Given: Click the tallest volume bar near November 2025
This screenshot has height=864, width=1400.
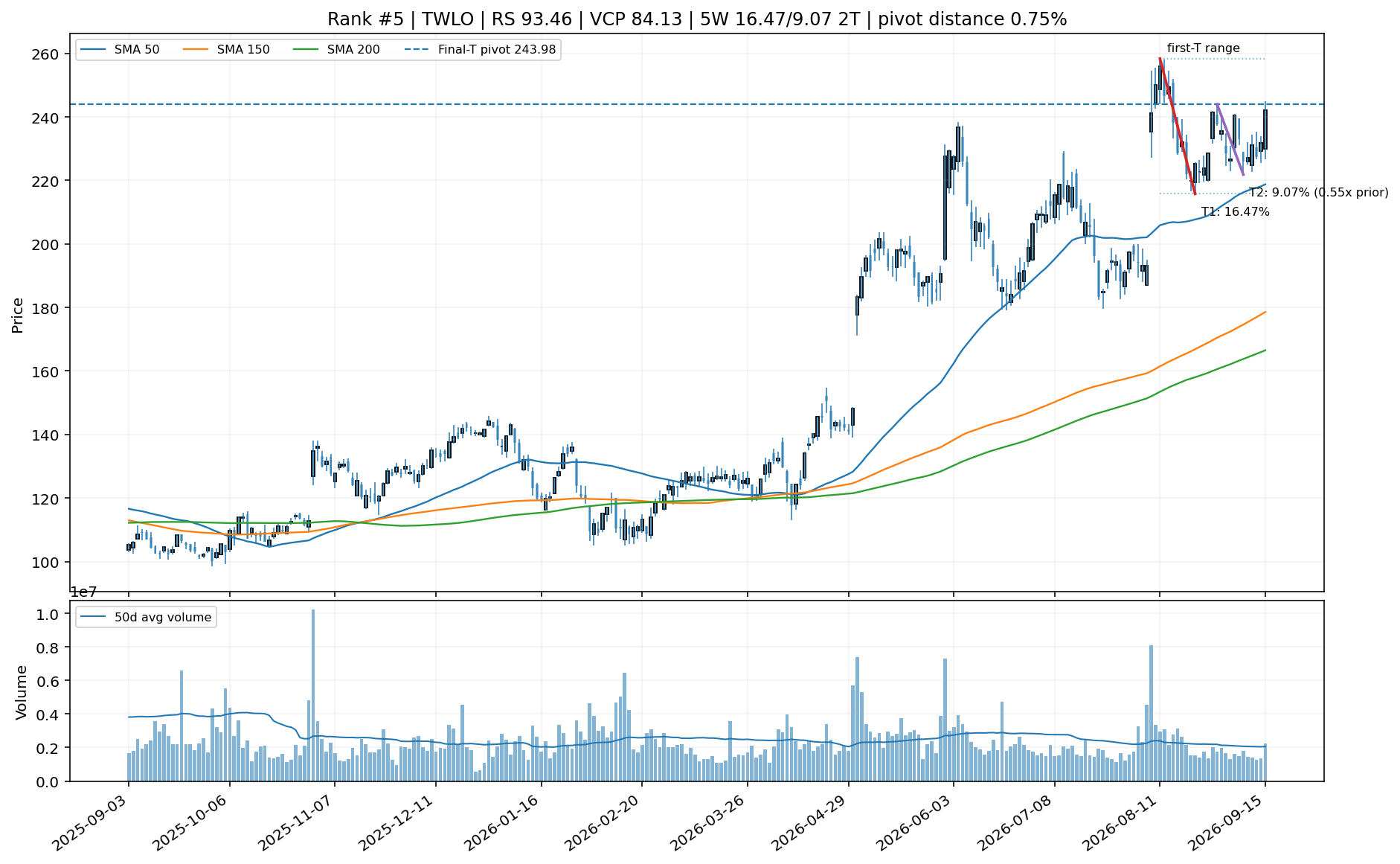Looking at the screenshot, I should pos(313,695).
